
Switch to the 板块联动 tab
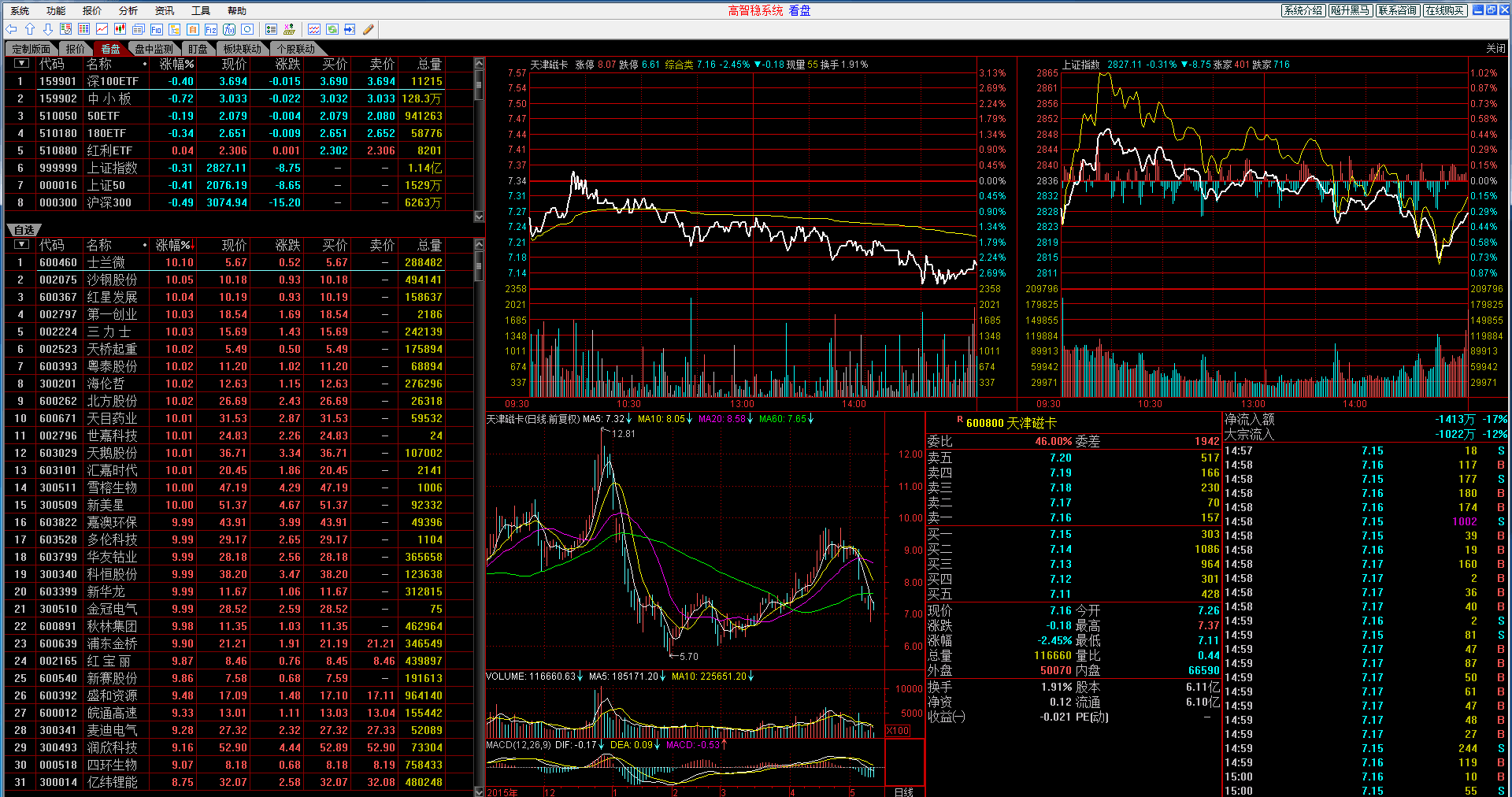pos(243,49)
